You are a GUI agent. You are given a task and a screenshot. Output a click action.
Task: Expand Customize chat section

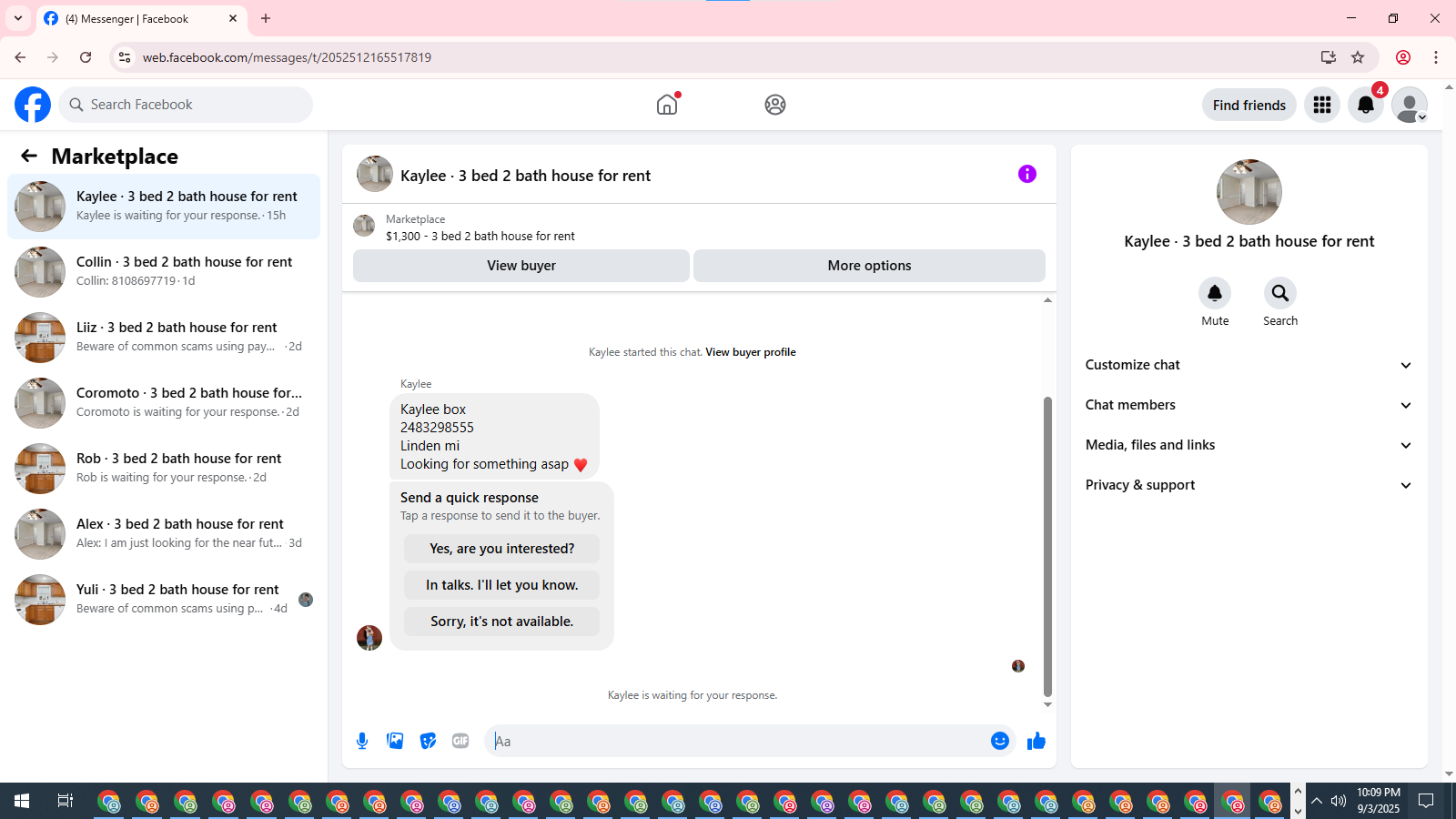tap(1249, 365)
